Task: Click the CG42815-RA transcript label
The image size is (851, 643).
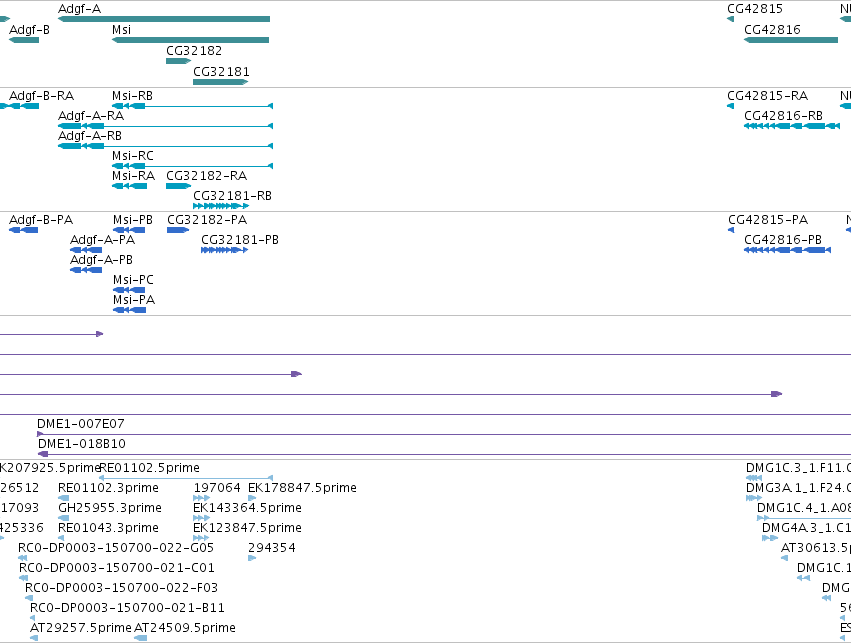Action: tap(767, 96)
